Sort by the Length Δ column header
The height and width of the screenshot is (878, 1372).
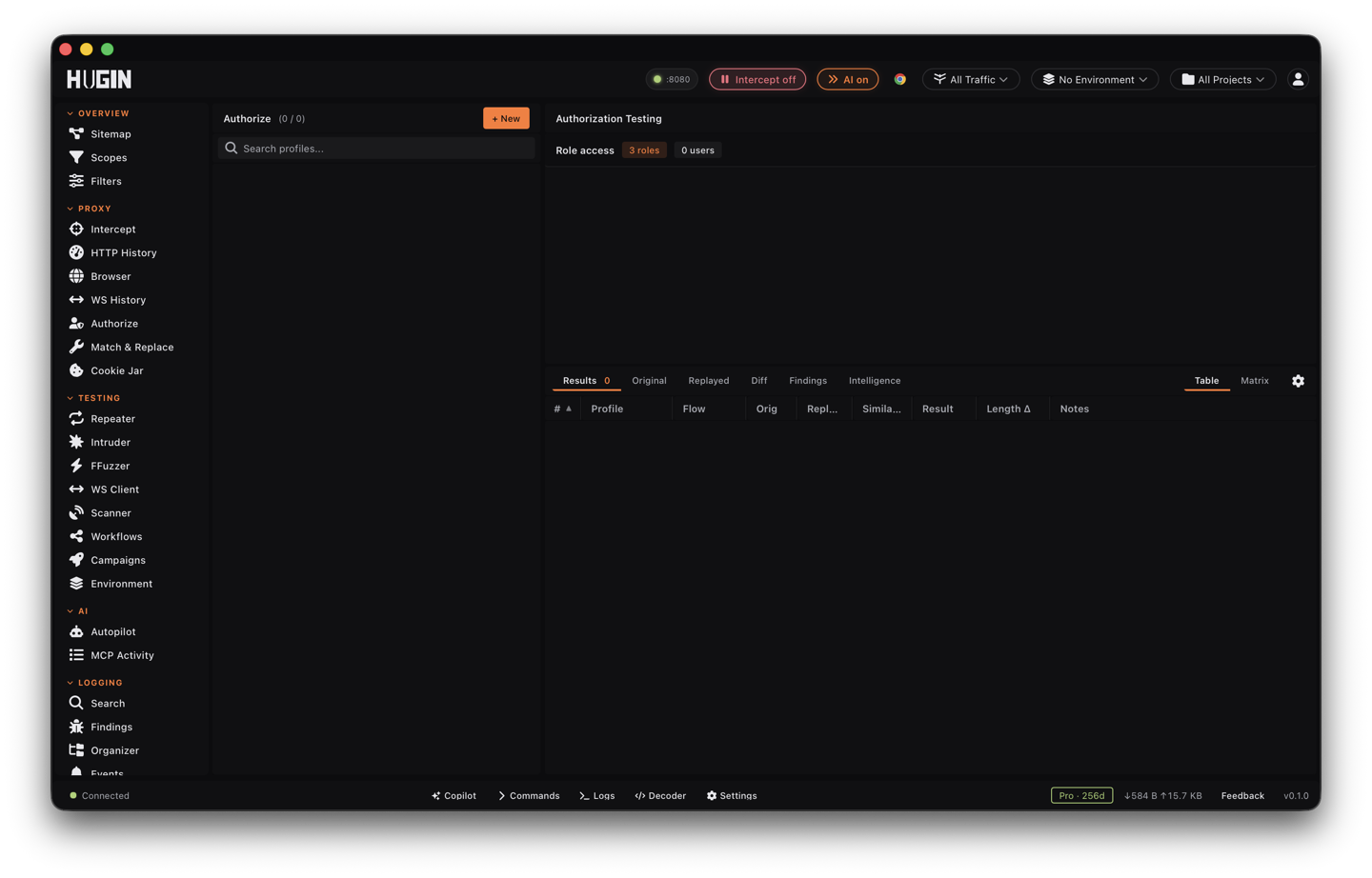[x=1008, y=409]
